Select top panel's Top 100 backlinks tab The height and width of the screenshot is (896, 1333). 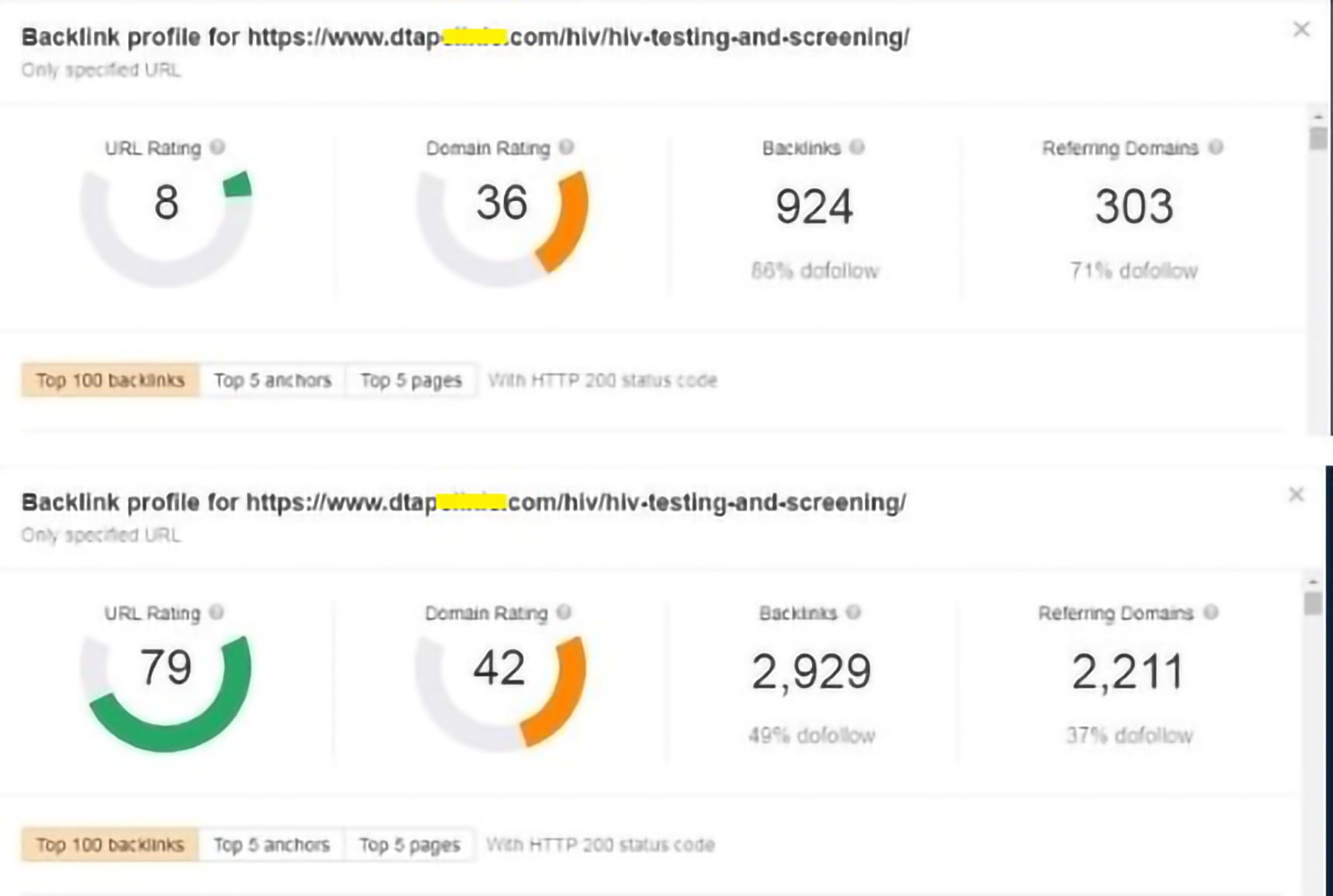click(110, 381)
